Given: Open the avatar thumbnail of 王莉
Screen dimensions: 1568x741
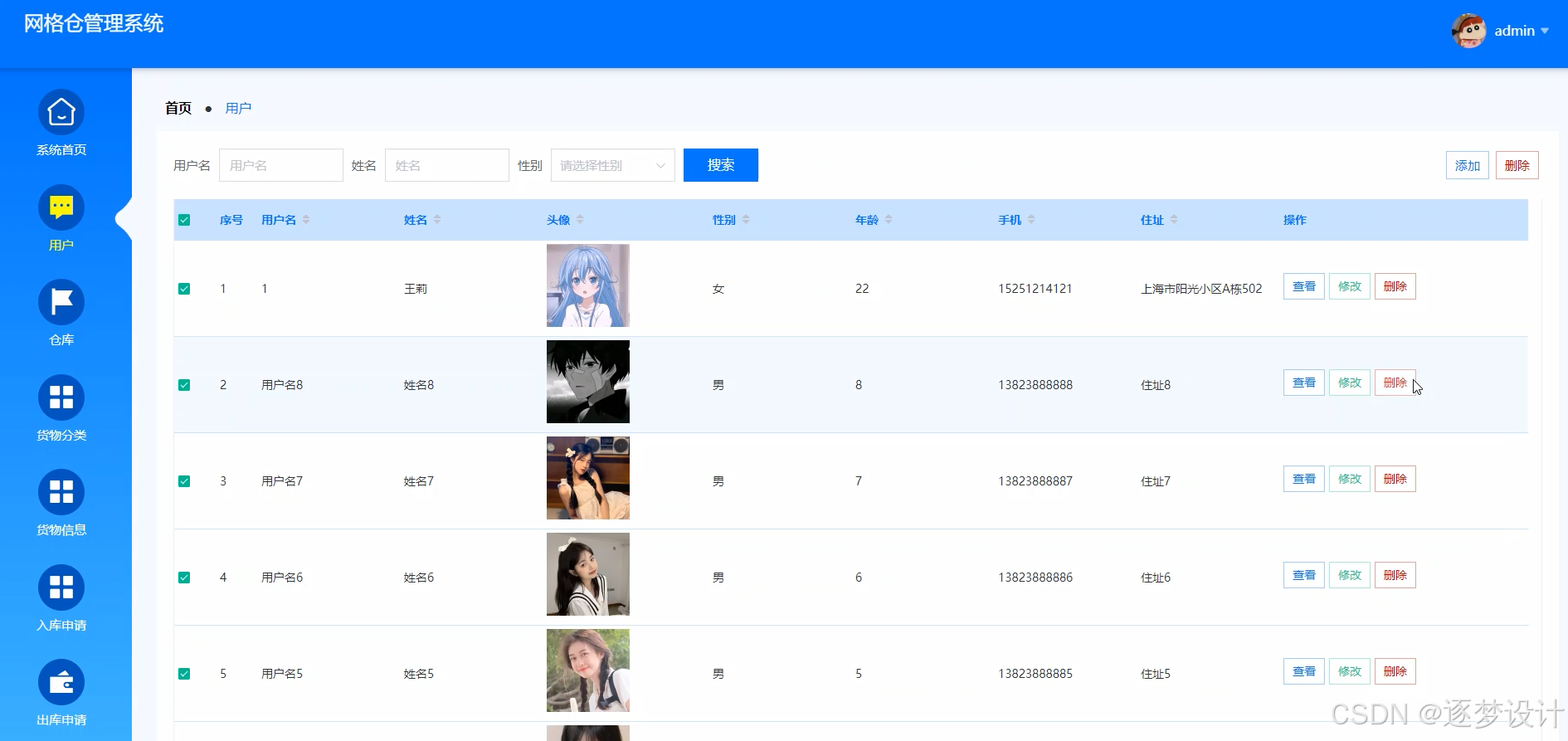Looking at the screenshot, I should (x=588, y=285).
